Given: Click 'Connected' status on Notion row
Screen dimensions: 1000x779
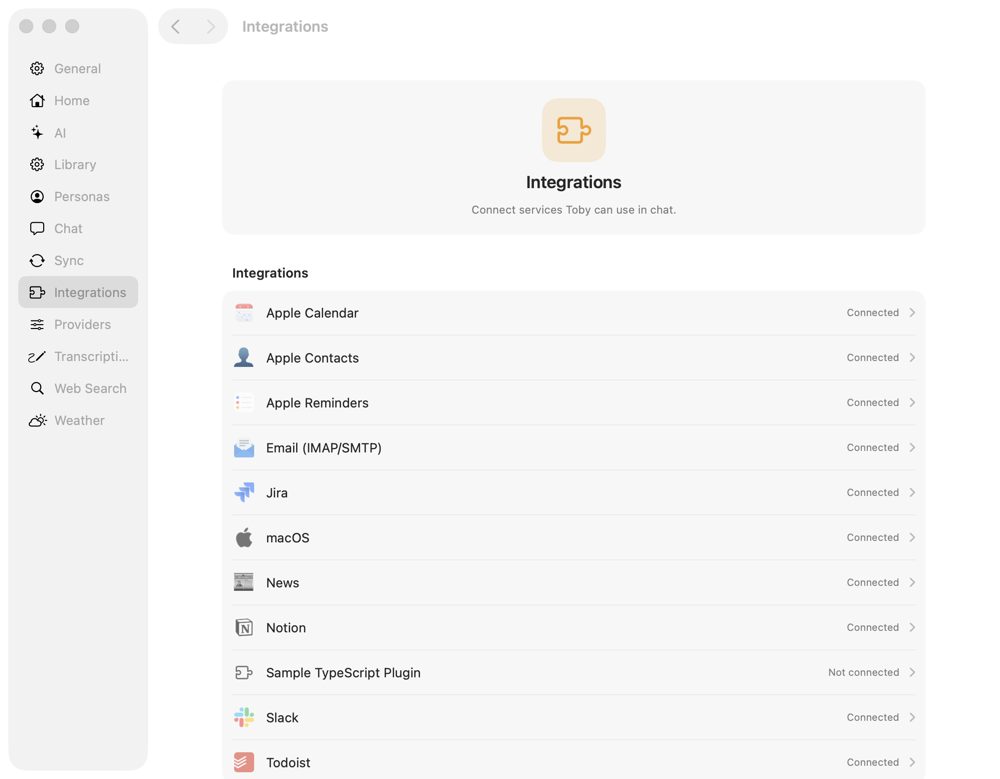Looking at the screenshot, I should coord(872,627).
